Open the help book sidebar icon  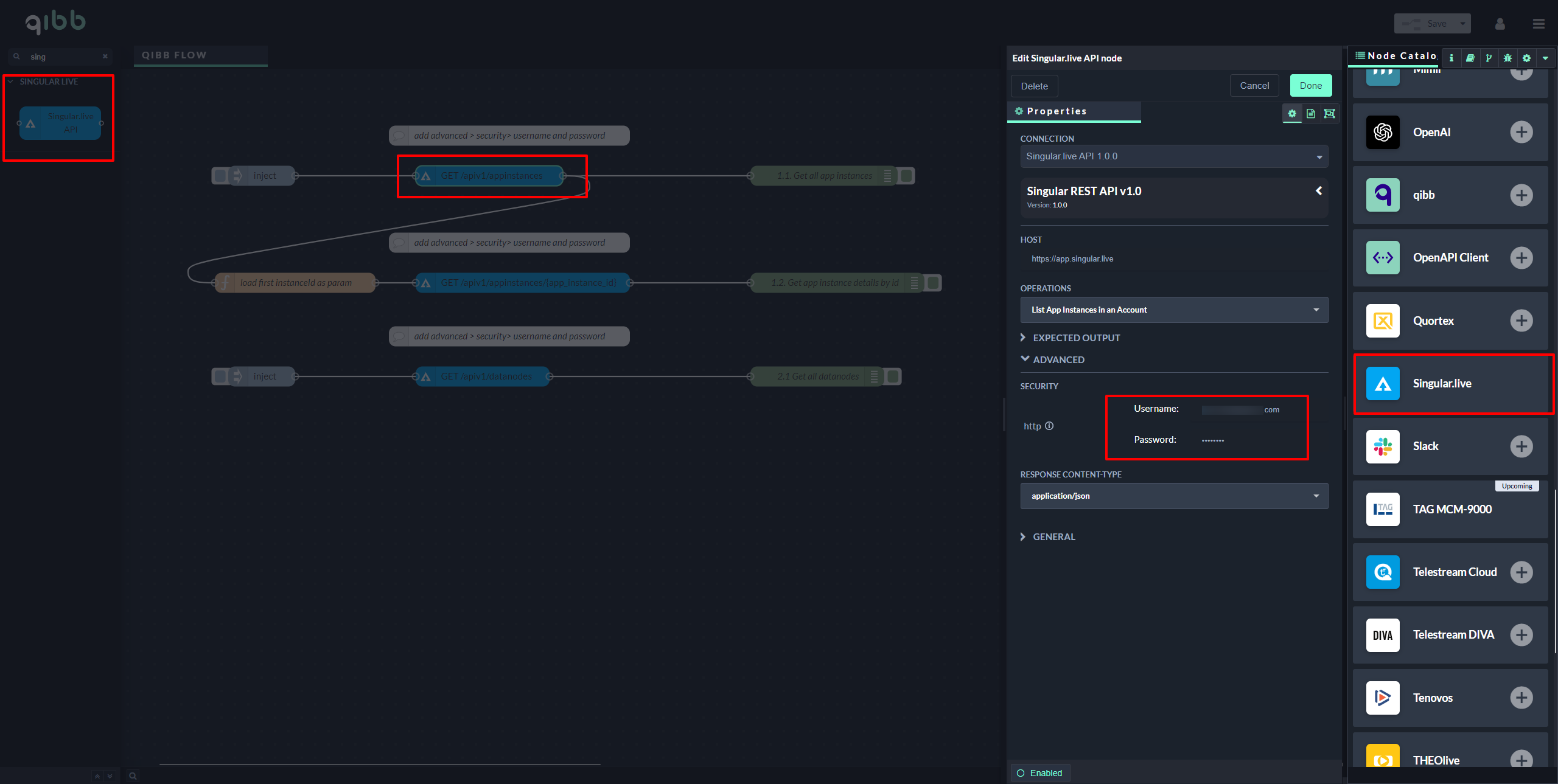(1470, 58)
